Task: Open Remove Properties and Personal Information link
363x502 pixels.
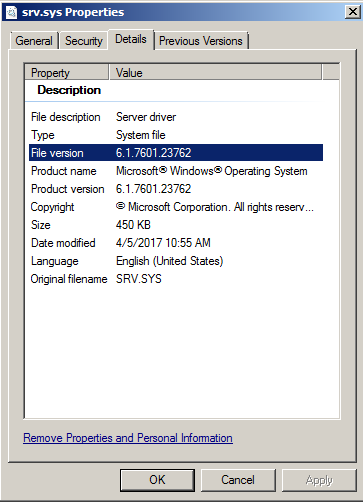Action: pyautogui.click(x=128, y=438)
